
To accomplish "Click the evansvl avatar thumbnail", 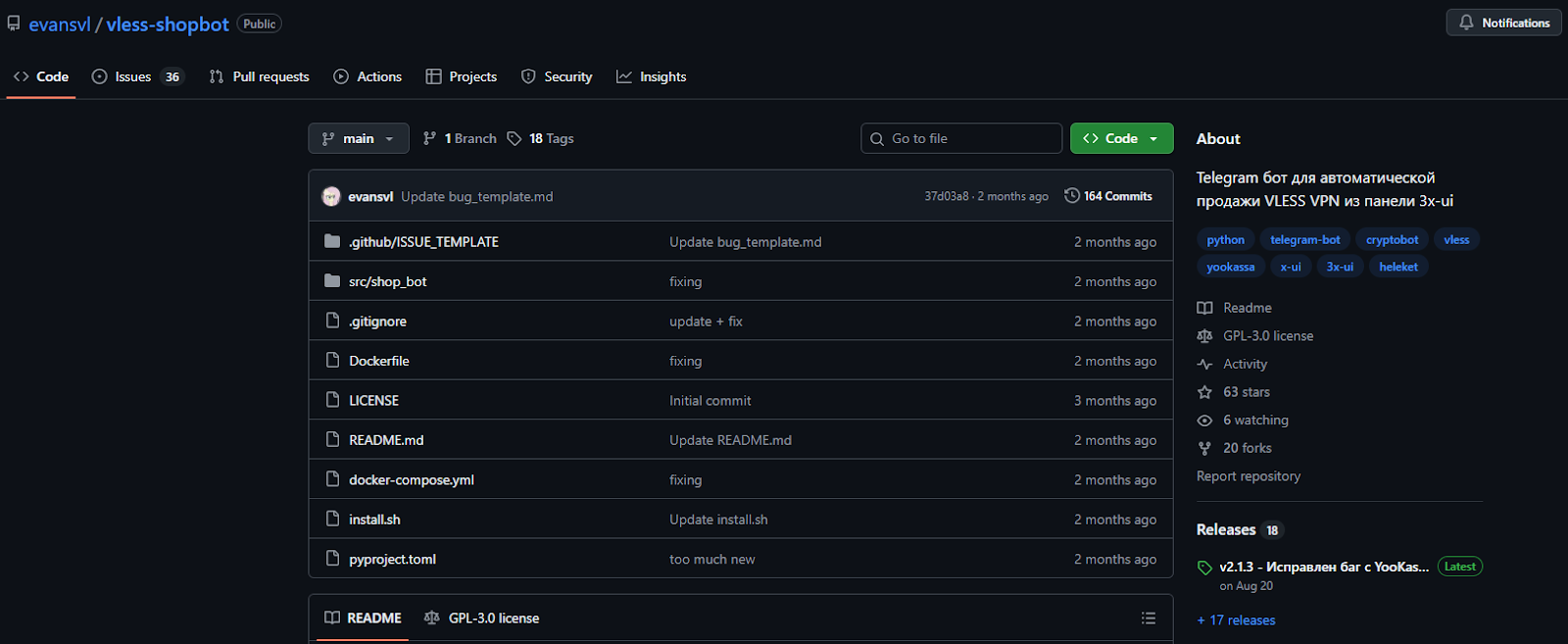I will 331,196.
